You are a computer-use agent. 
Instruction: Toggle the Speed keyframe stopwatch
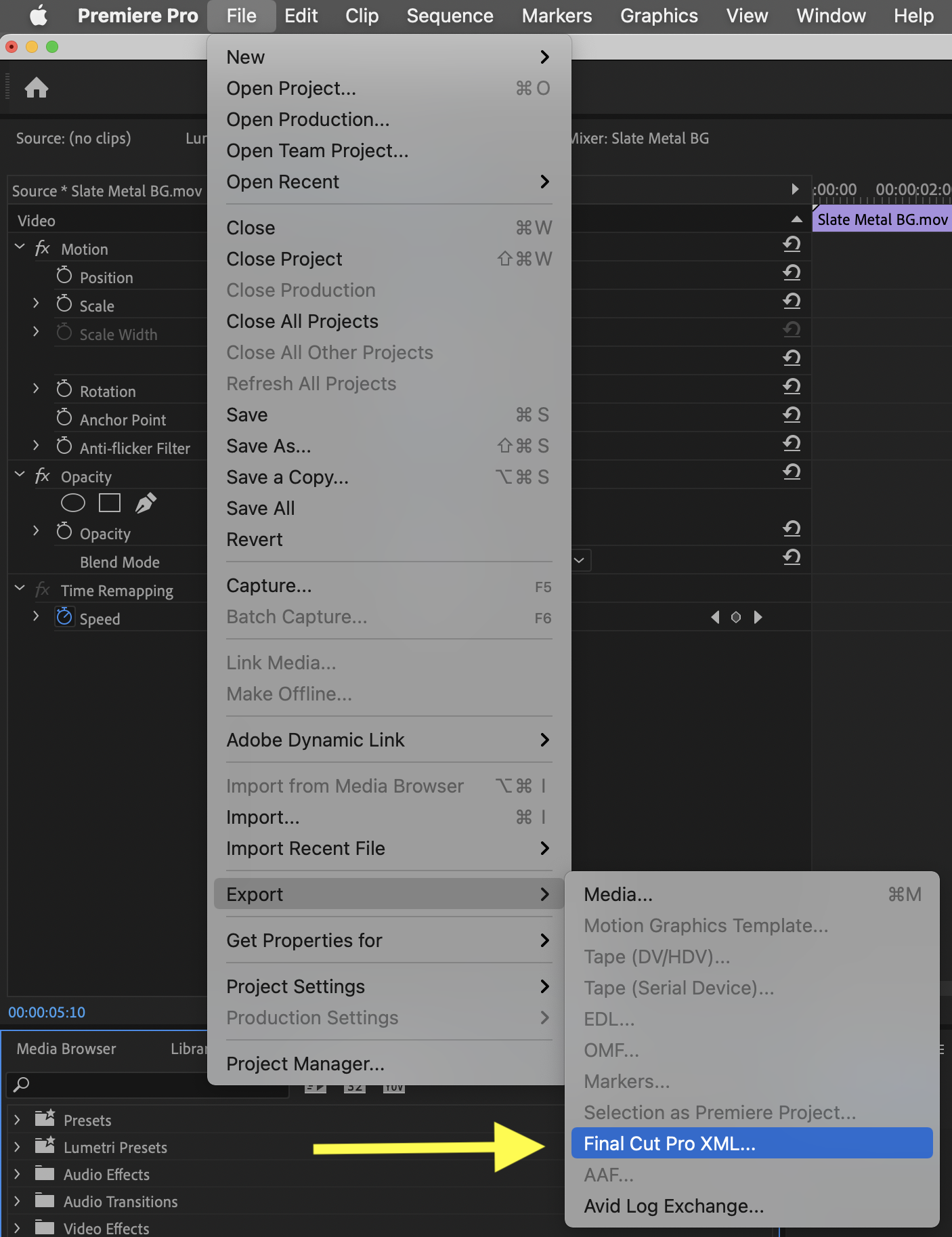(x=64, y=617)
